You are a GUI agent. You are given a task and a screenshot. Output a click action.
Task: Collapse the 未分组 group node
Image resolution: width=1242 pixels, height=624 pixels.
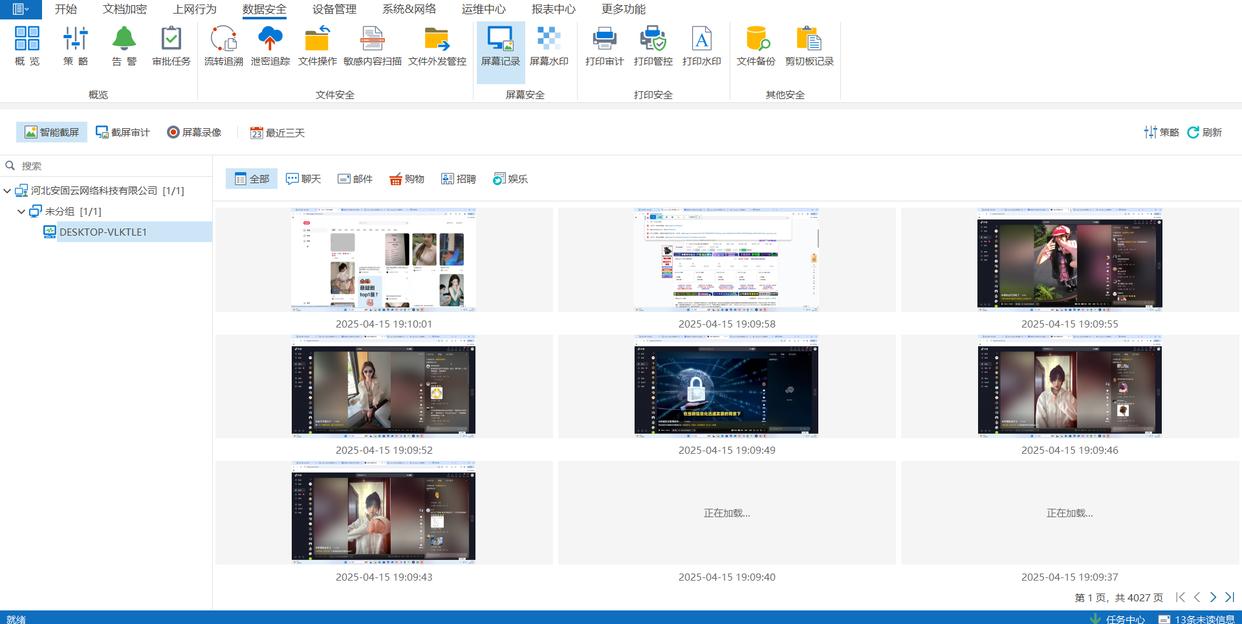click(22, 212)
